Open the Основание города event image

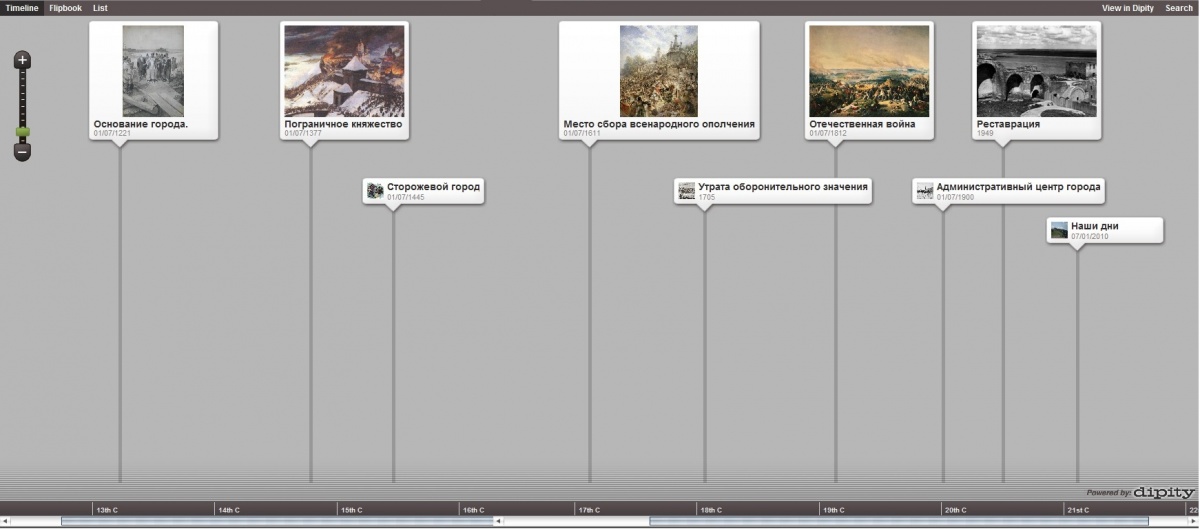point(153,71)
